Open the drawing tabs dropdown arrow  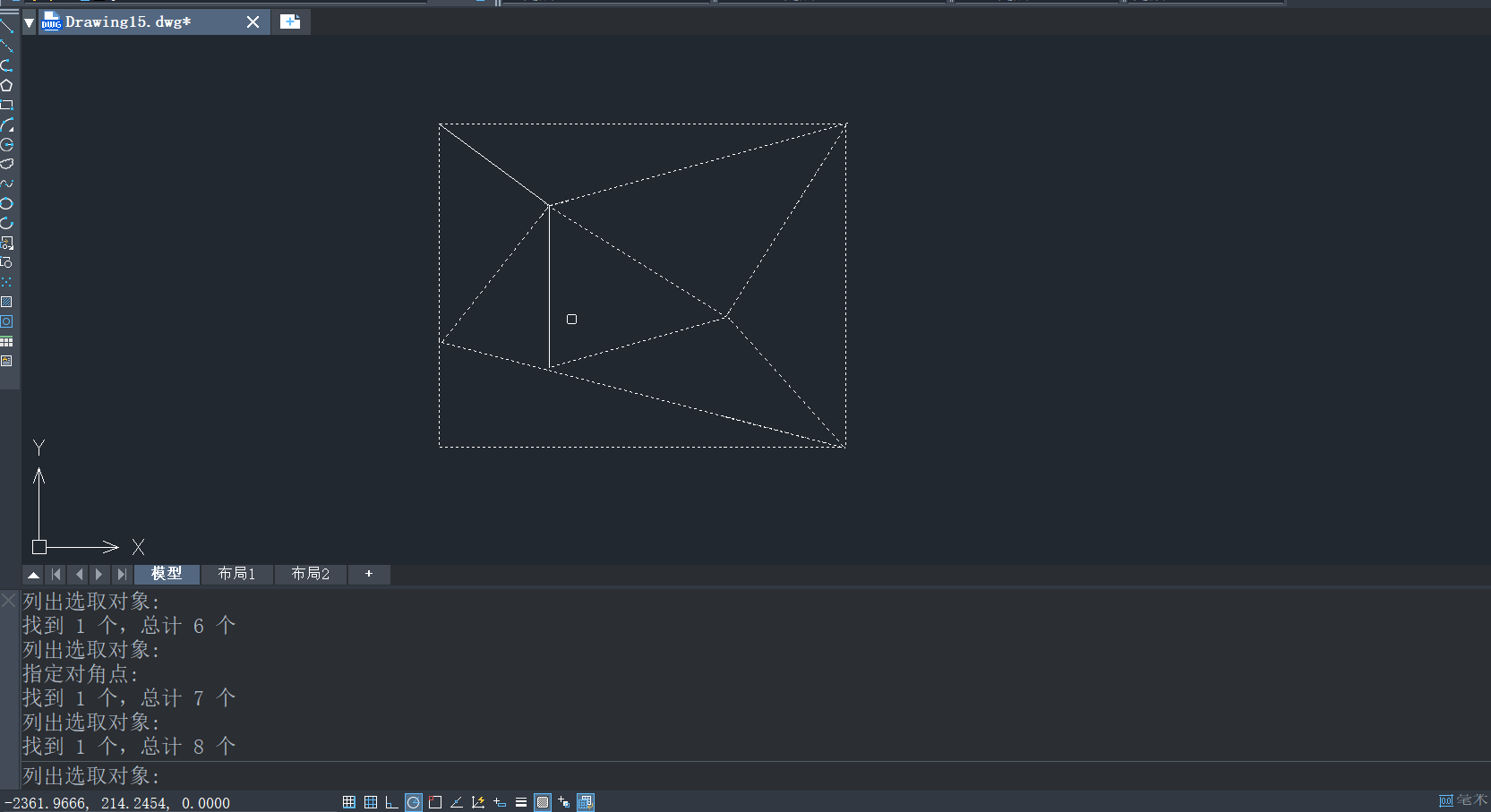[x=29, y=22]
